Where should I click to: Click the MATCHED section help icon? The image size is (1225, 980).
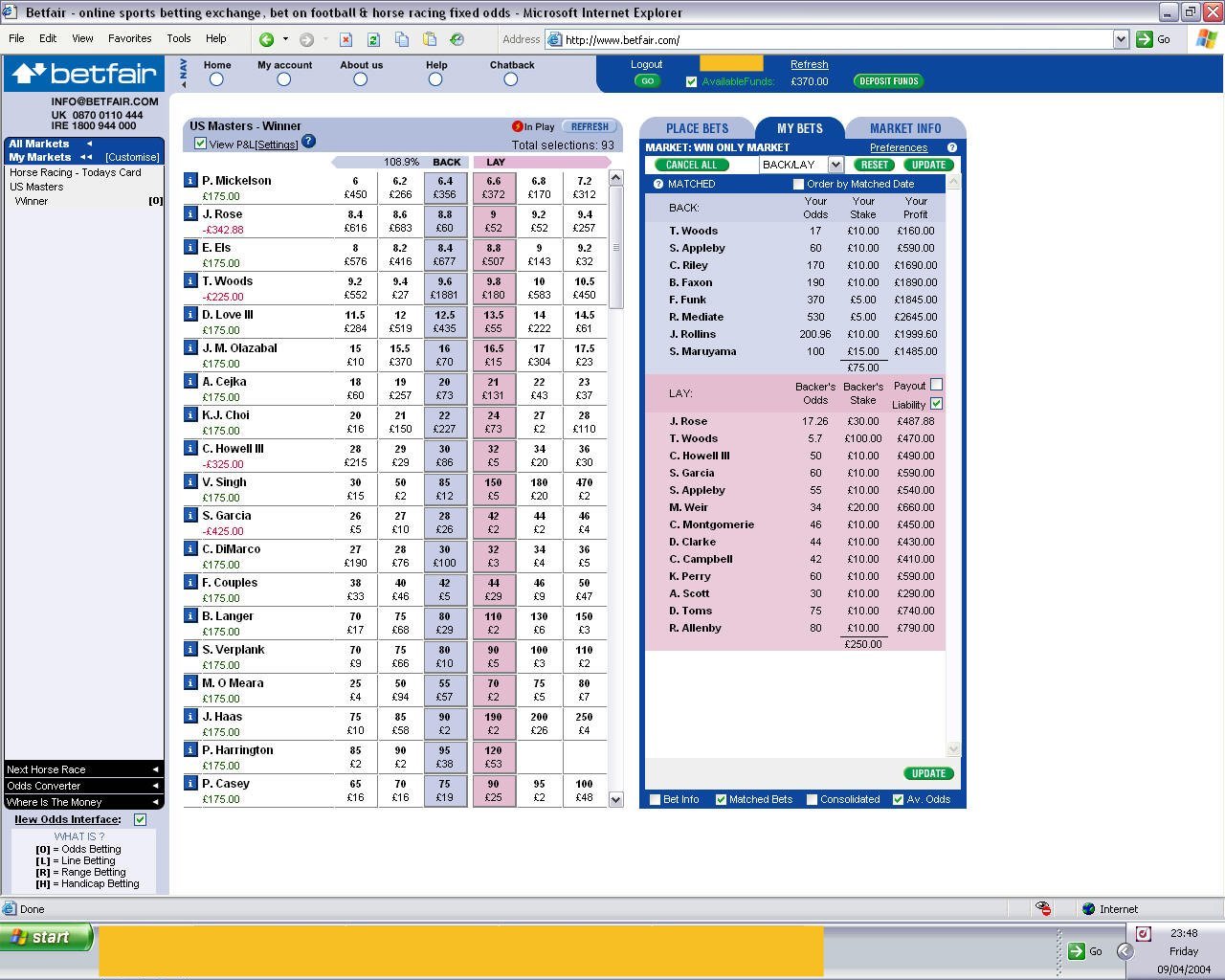(x=658, y=184)
